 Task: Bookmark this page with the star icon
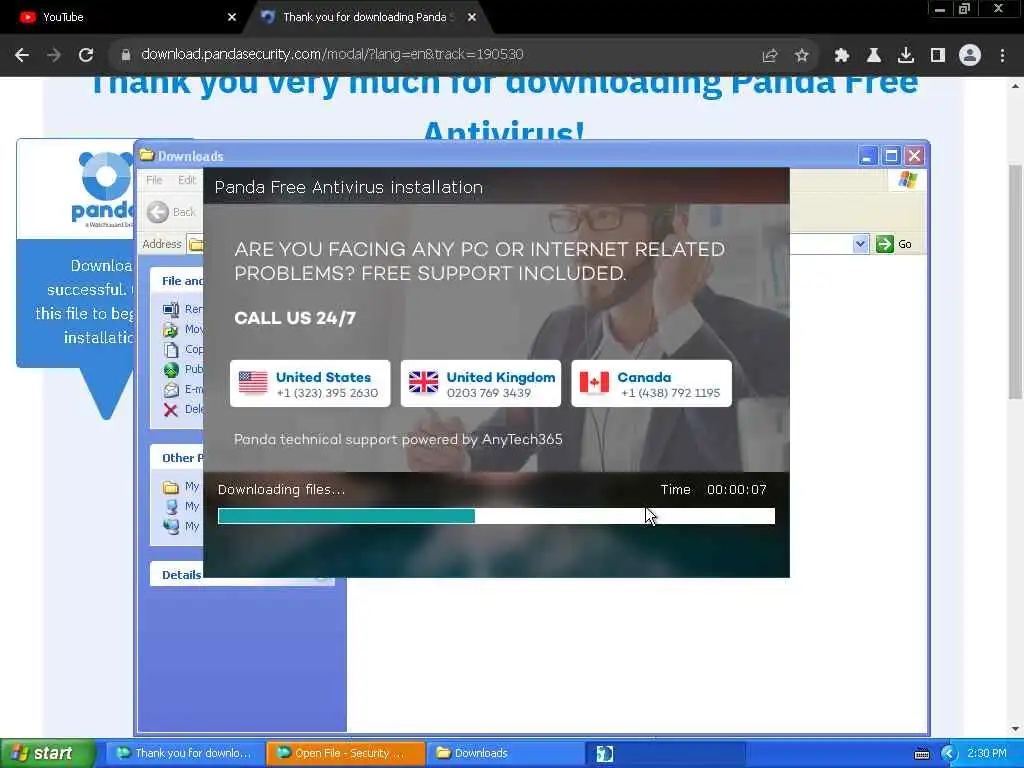(802, 56)
